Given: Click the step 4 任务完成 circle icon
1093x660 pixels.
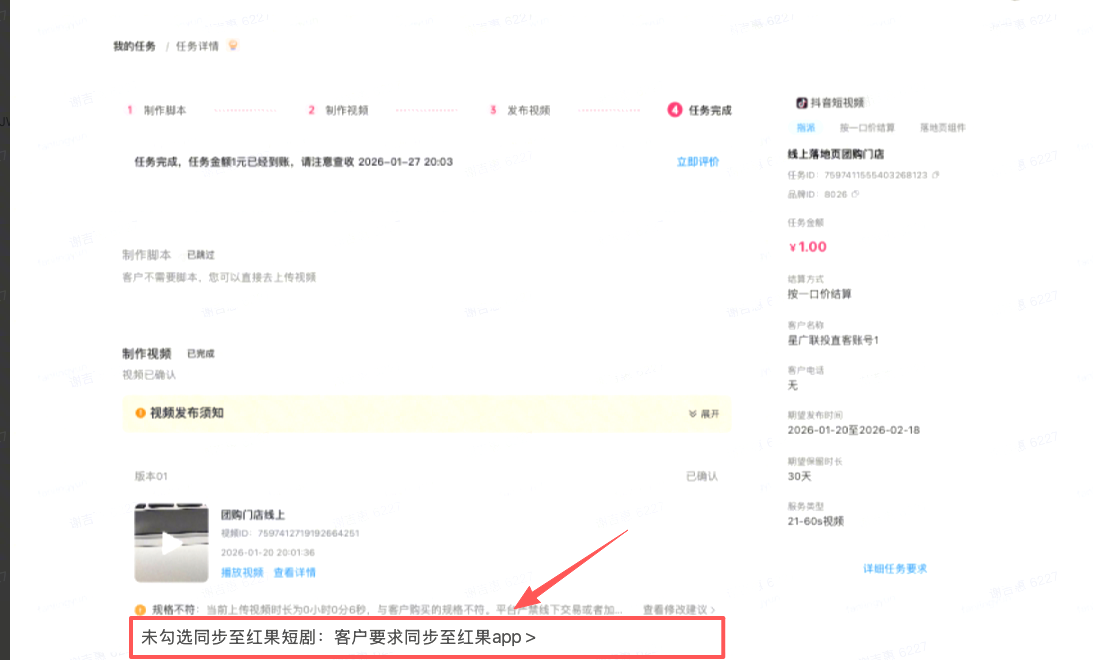Looking at the screenshot, I should [x=675, y=110].
